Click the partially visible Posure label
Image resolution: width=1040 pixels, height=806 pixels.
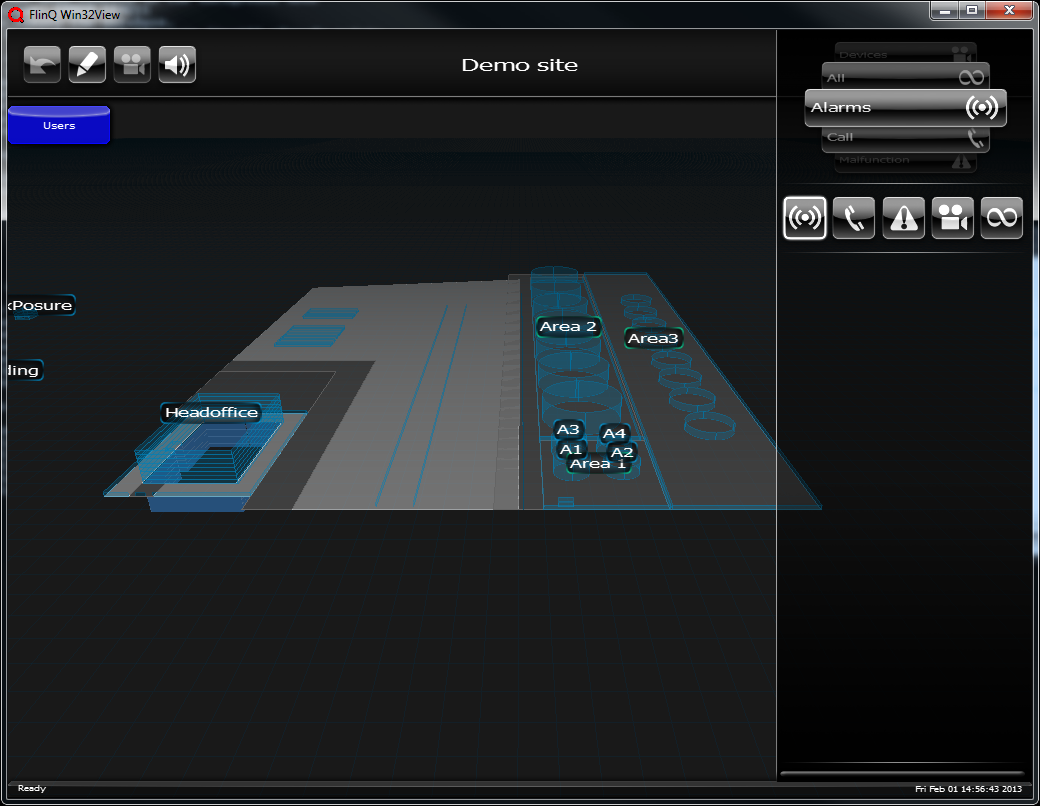click(x=41, y=305)
